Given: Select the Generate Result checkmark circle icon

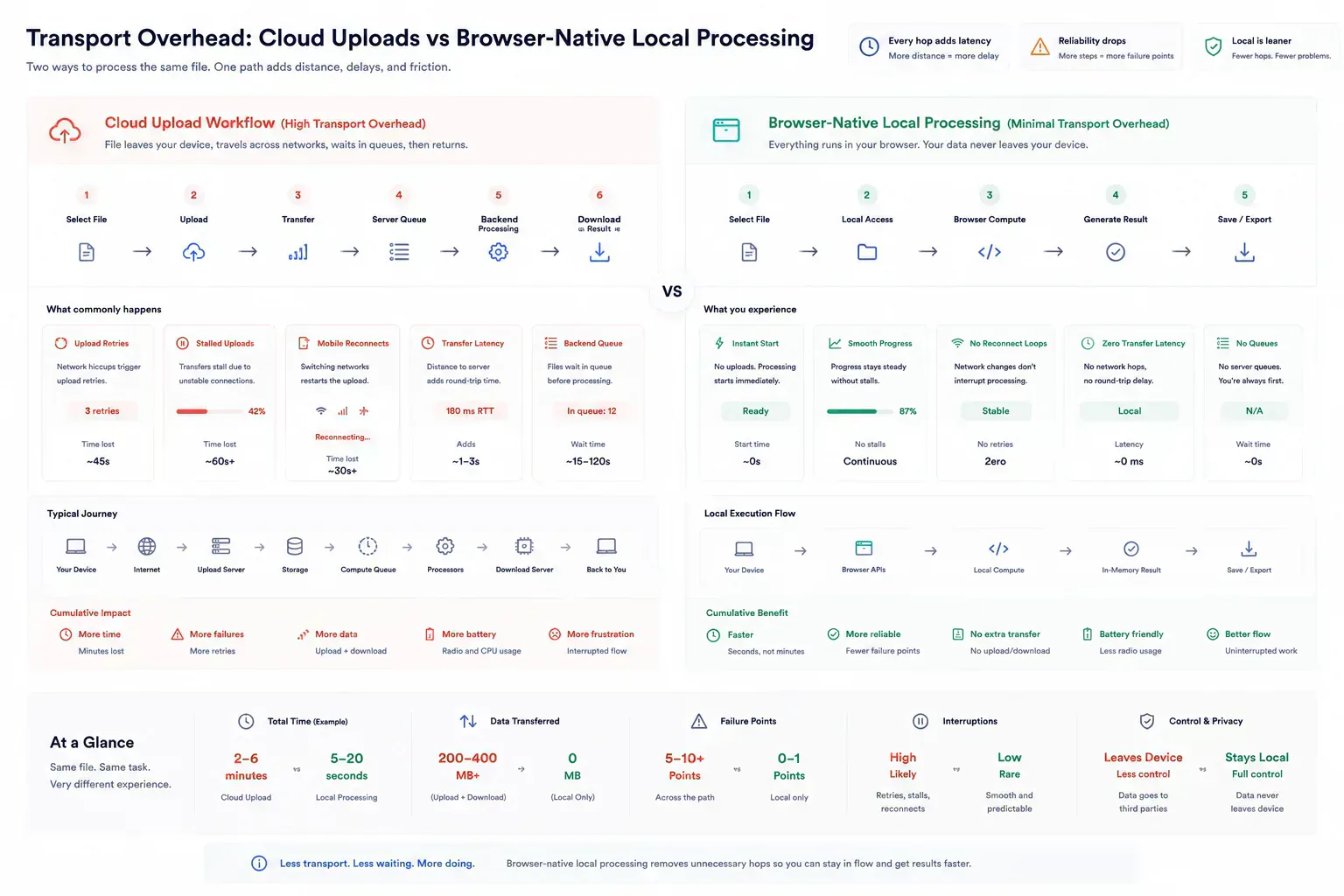Looking at the screenshot, I should coord(1116,252).
